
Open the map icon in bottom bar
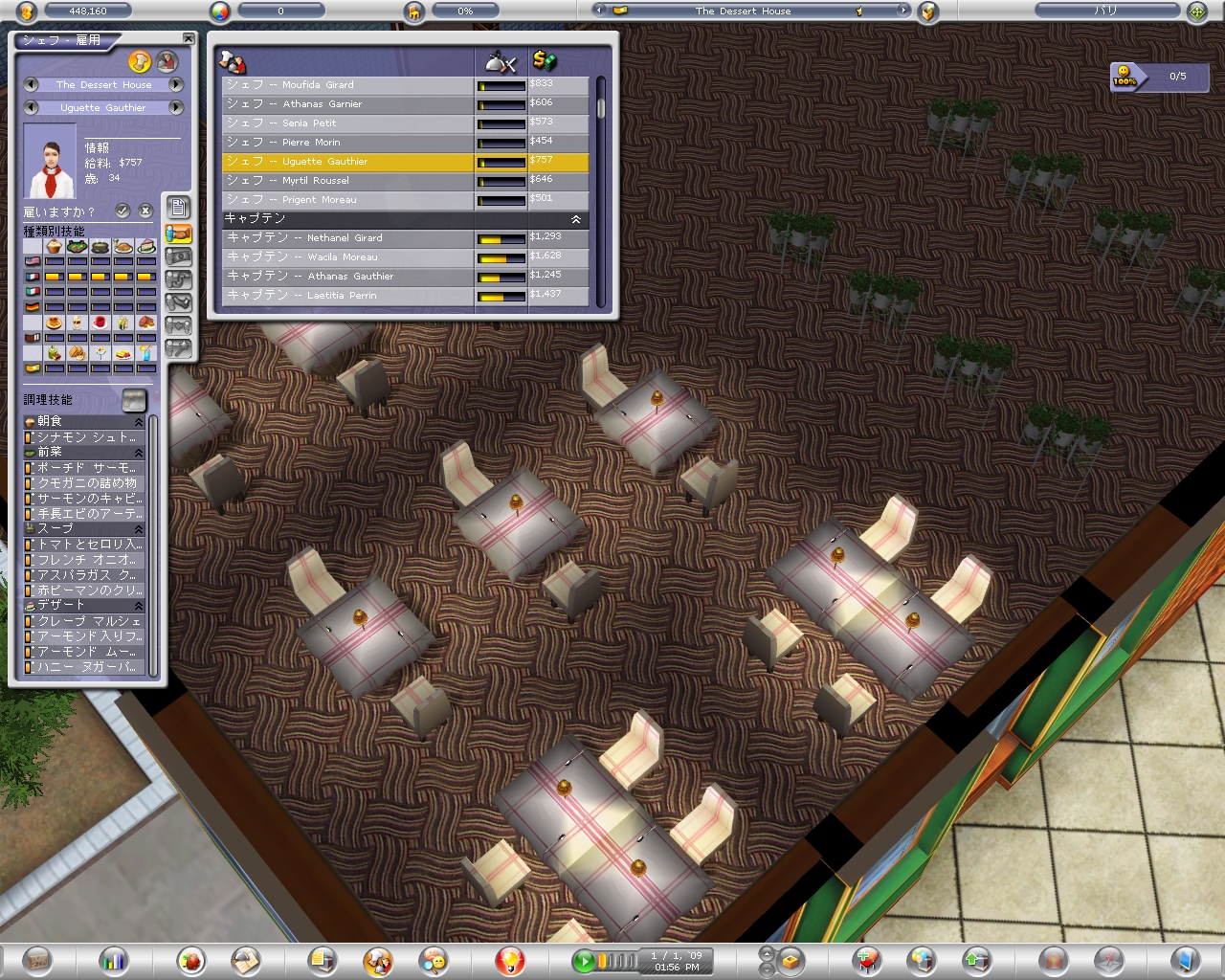[x=37, y=960]
